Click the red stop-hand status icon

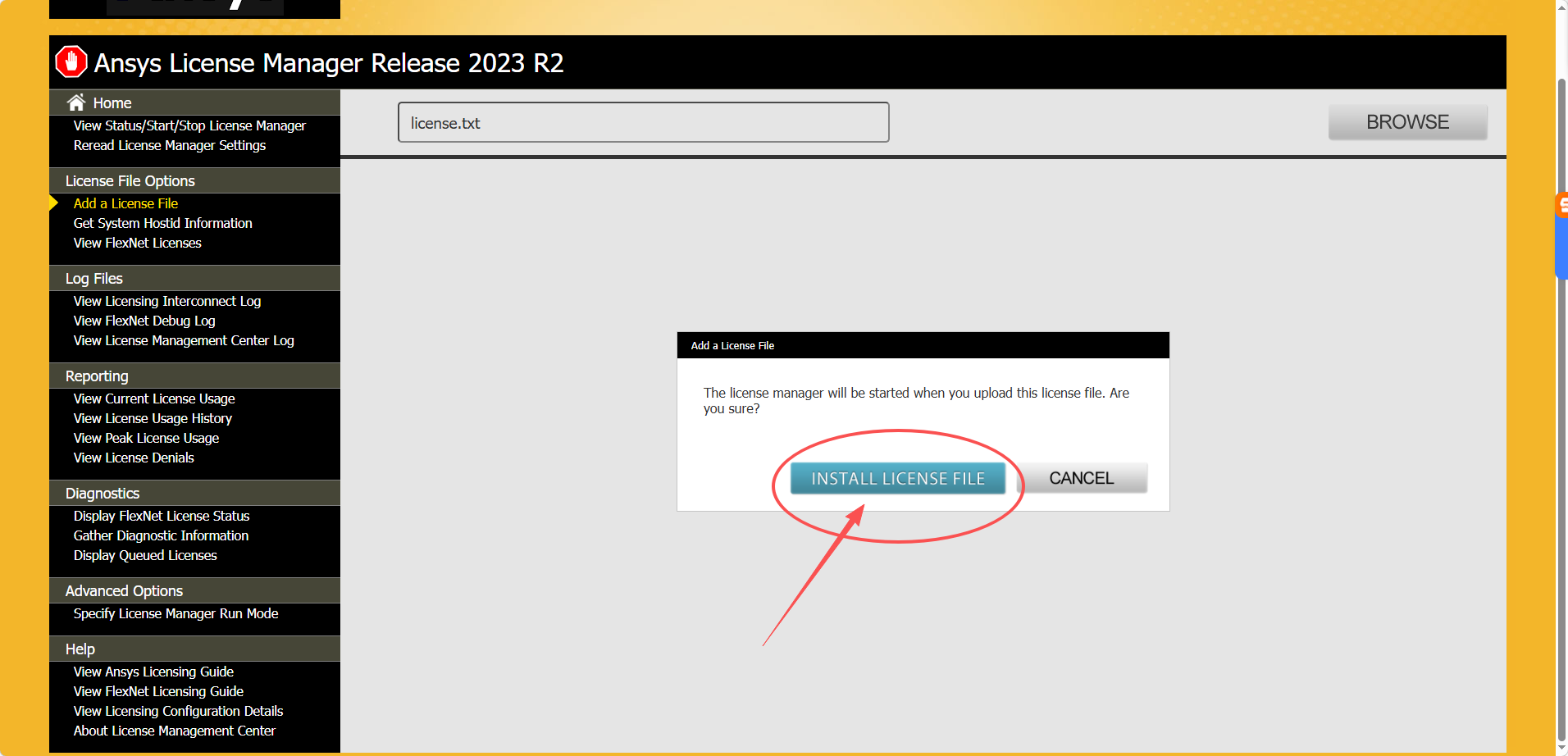(x=71, y=62)
